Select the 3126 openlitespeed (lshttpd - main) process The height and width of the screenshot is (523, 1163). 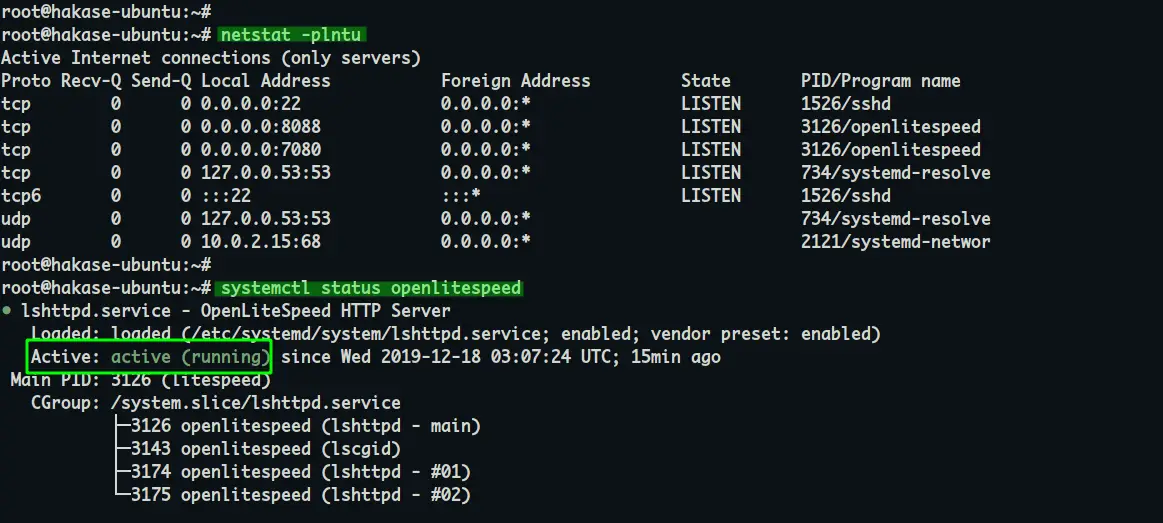pyautogui.click(x=305, y=426)
